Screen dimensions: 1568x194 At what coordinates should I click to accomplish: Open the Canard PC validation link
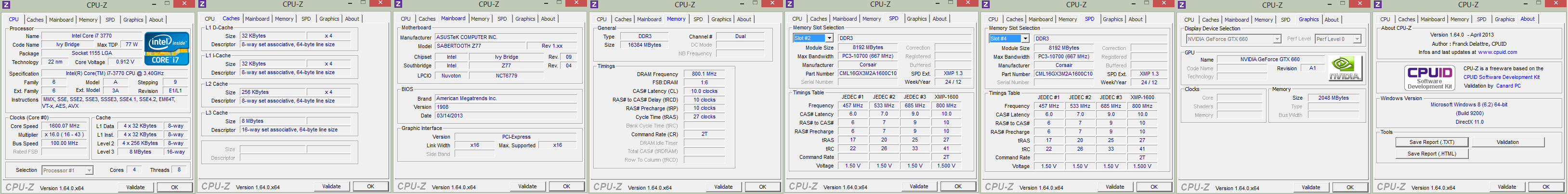(1508, 86)
